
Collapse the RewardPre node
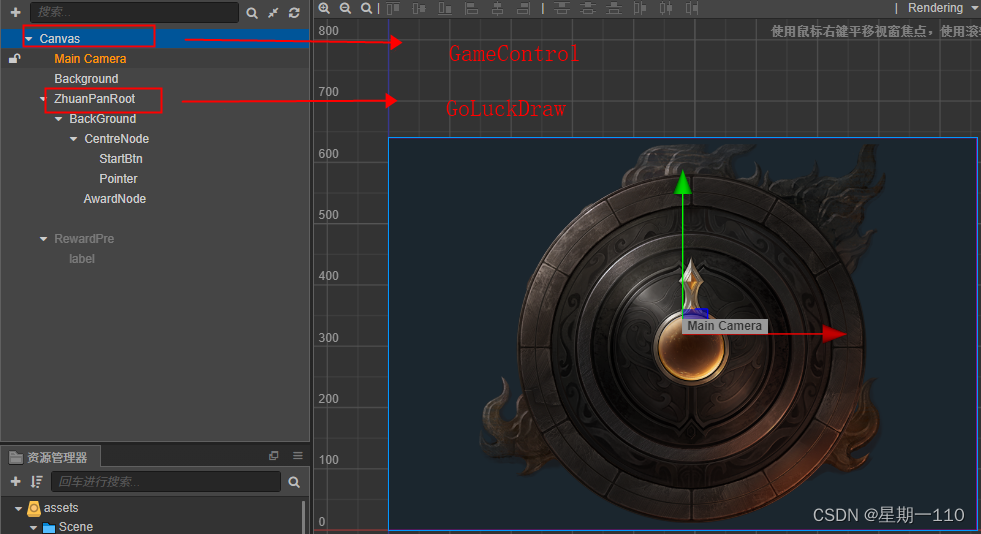[43, 239]
